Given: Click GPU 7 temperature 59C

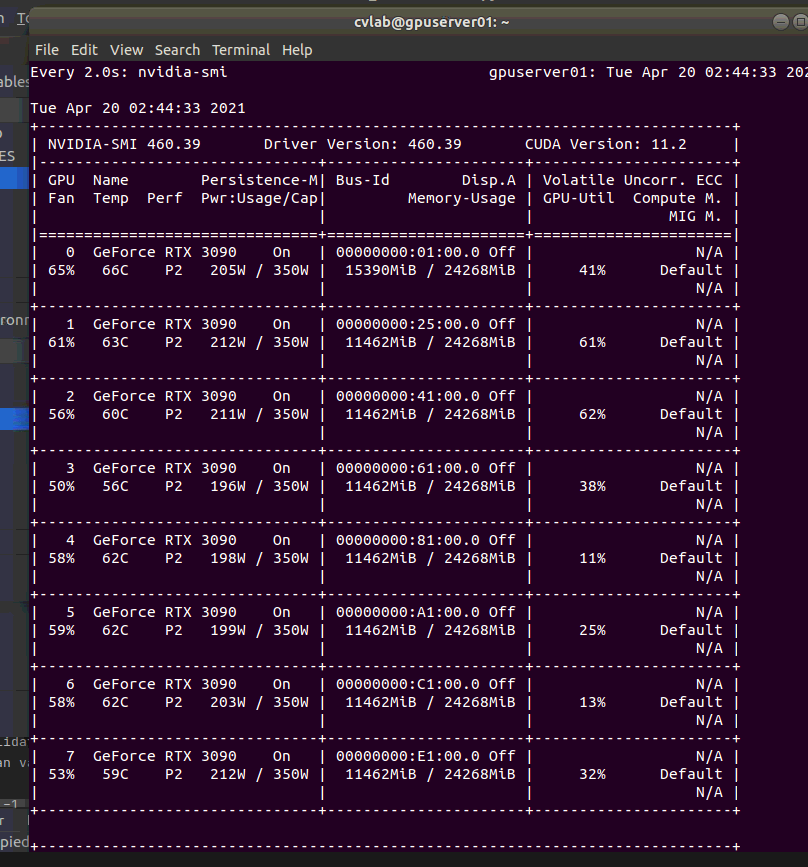Looking at the screenshot, I should (x=115, y=774).
